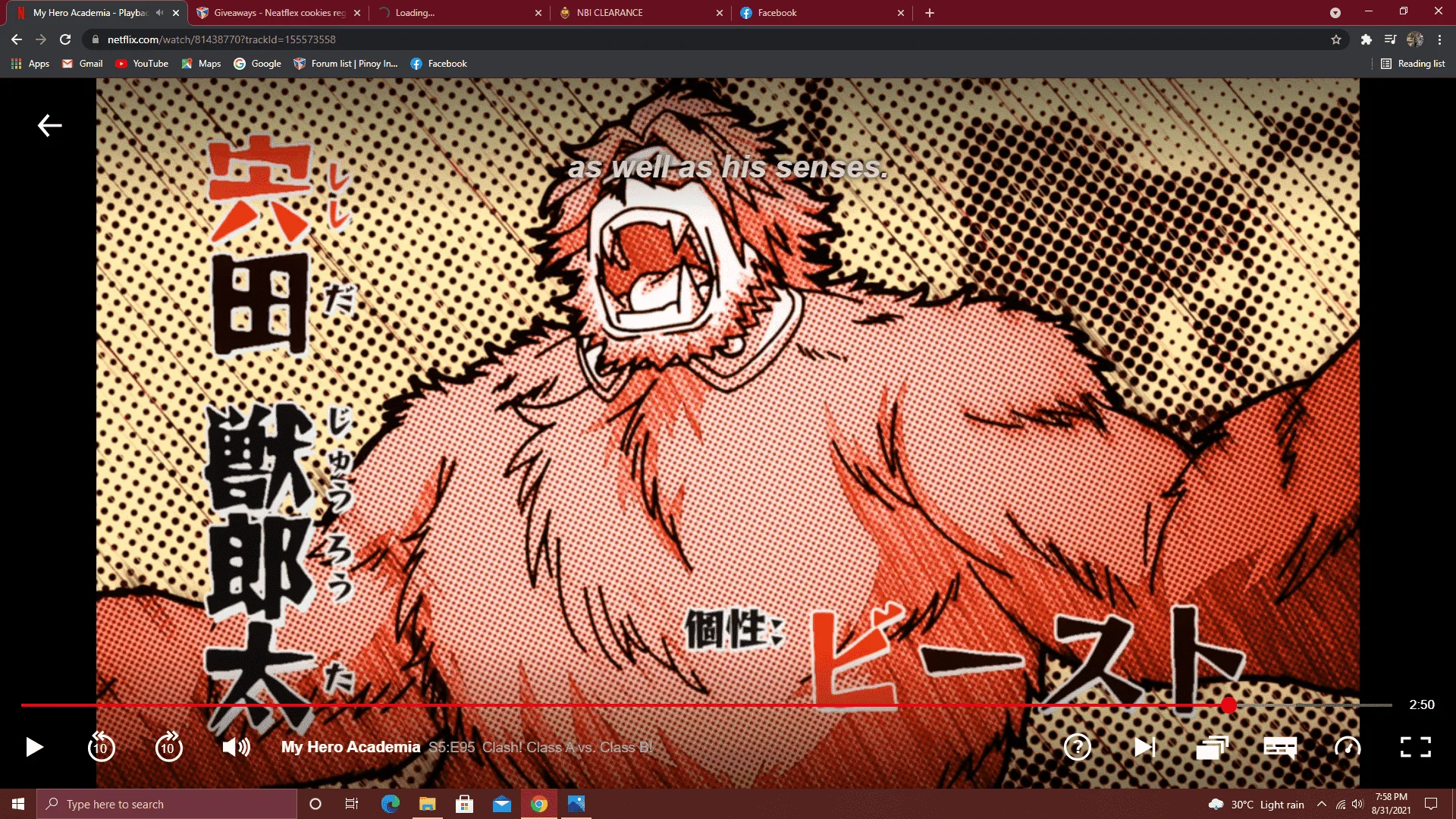
Task: Reload the current page
Action: click(x=65, y=39)
